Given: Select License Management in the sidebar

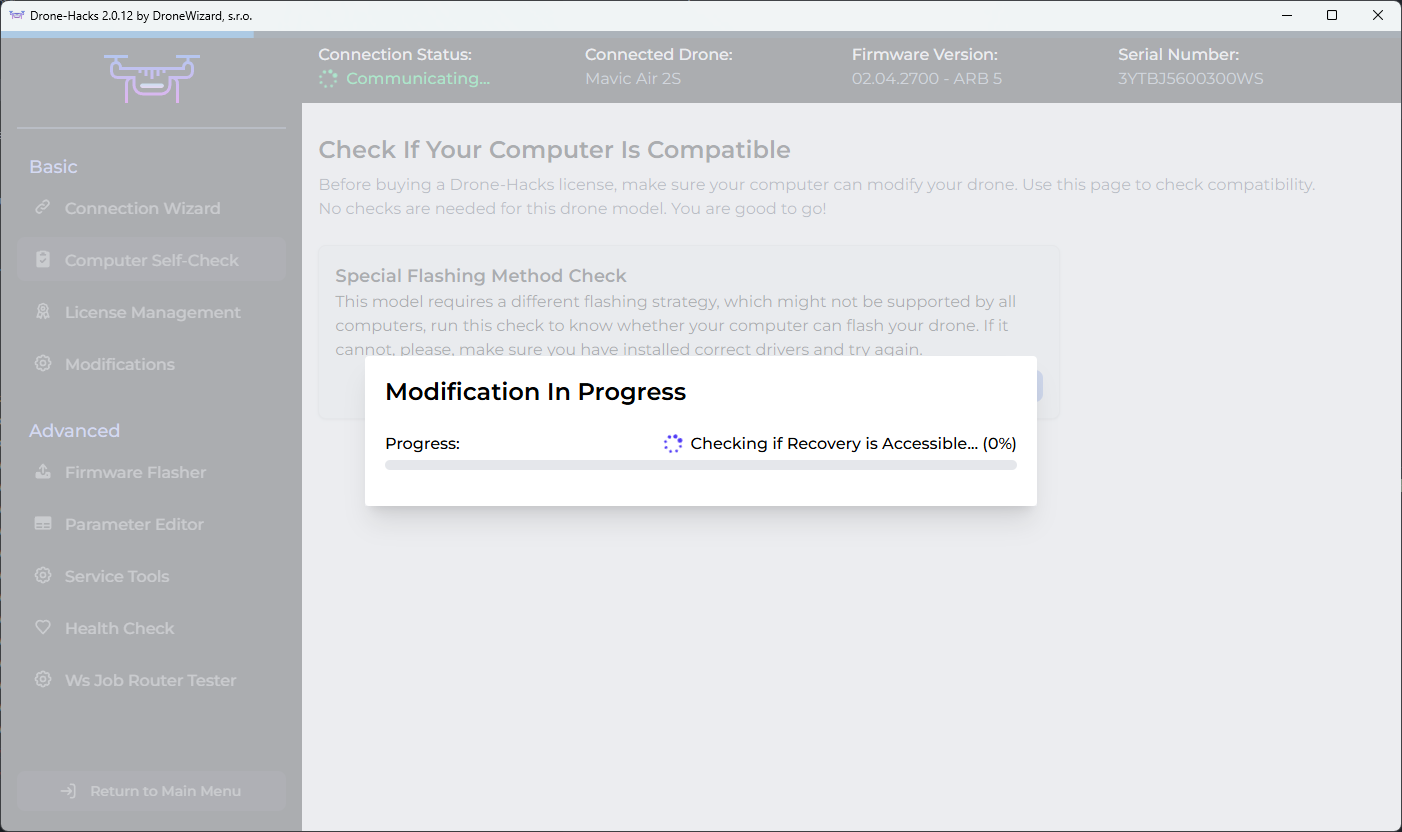Looking at the screenshot, I should (x=152, y=312).
